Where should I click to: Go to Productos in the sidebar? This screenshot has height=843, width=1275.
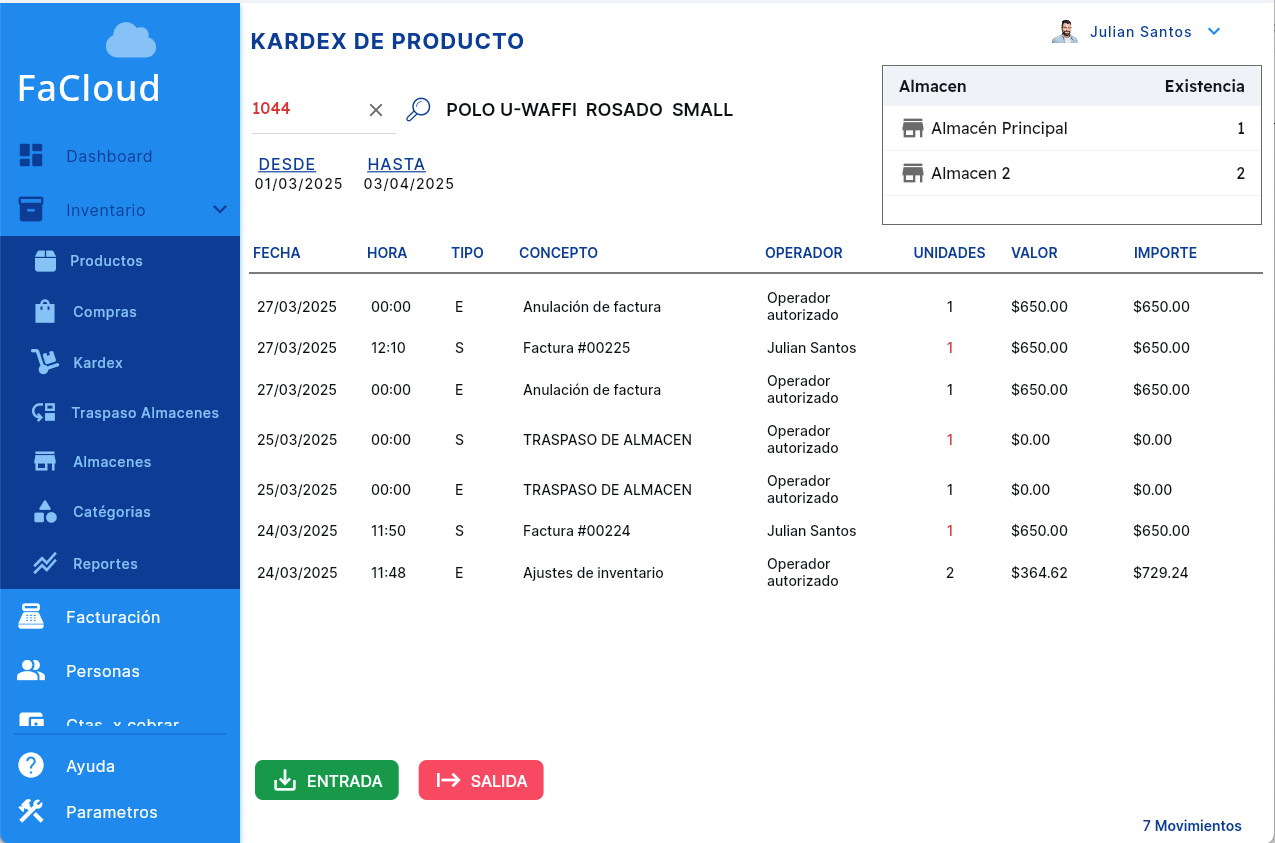pyautogui.click(x=106, y=261)
